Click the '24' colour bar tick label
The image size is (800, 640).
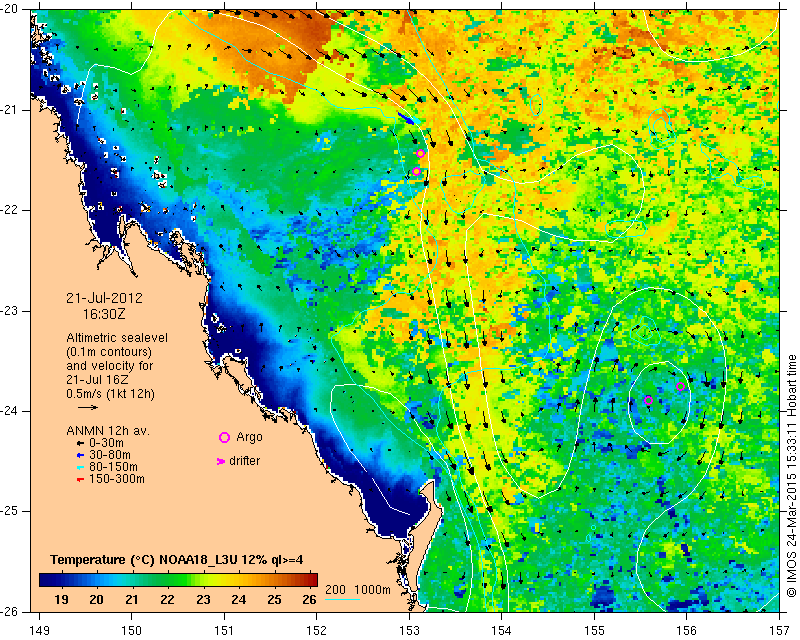239,600
